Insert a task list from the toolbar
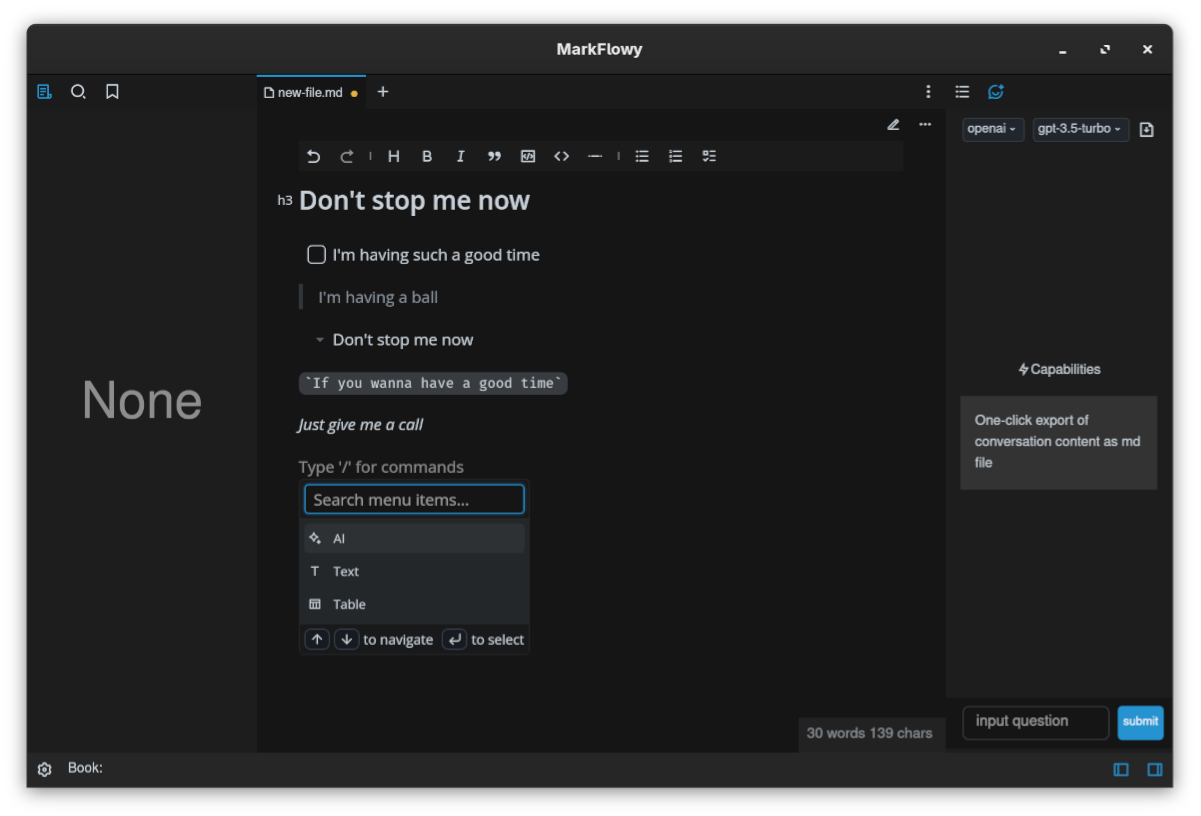The width and height of the screenshot is (1201, 816). pyautogui.click(x=709, y=156)
